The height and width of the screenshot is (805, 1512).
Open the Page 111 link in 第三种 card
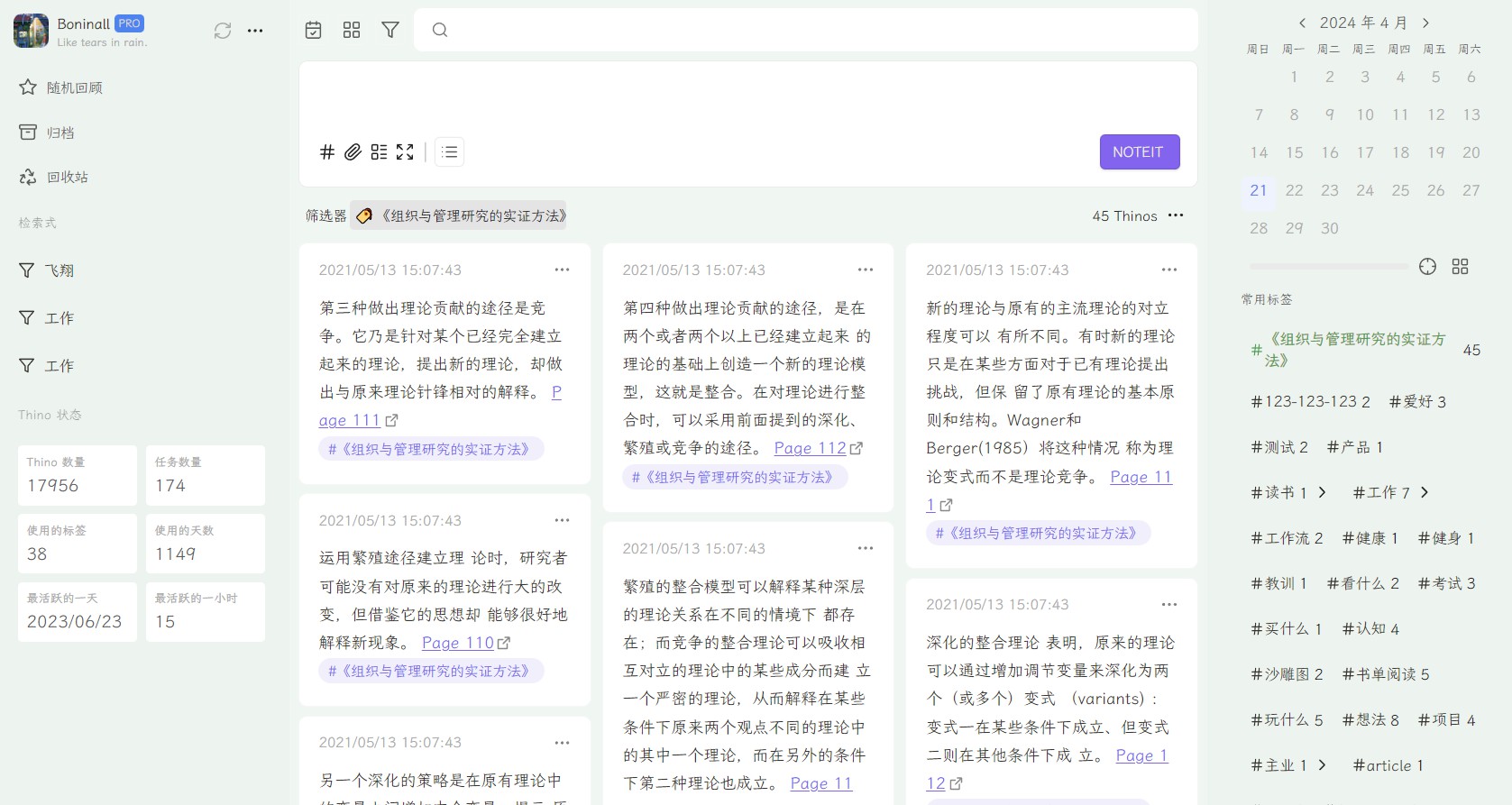350,420
